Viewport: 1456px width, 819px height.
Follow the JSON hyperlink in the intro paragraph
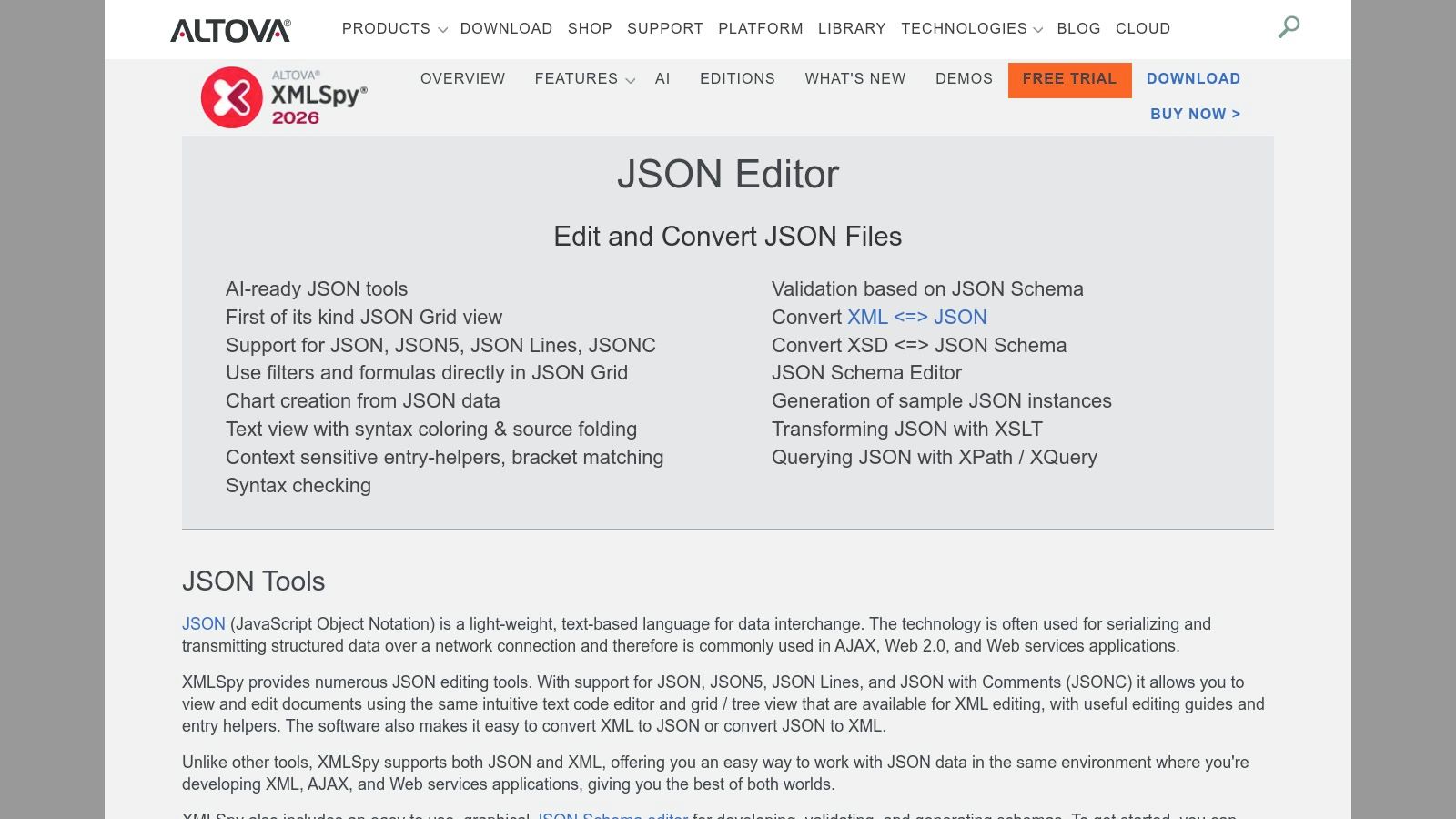click(203, 624)
